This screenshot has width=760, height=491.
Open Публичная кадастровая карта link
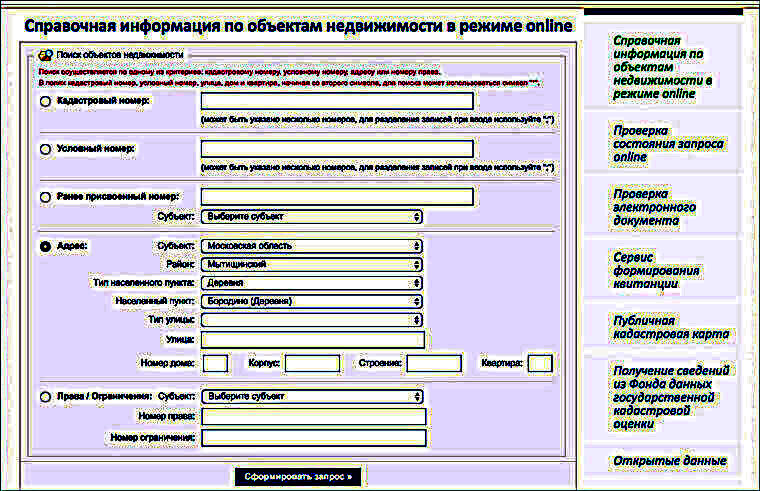(671, 327)
